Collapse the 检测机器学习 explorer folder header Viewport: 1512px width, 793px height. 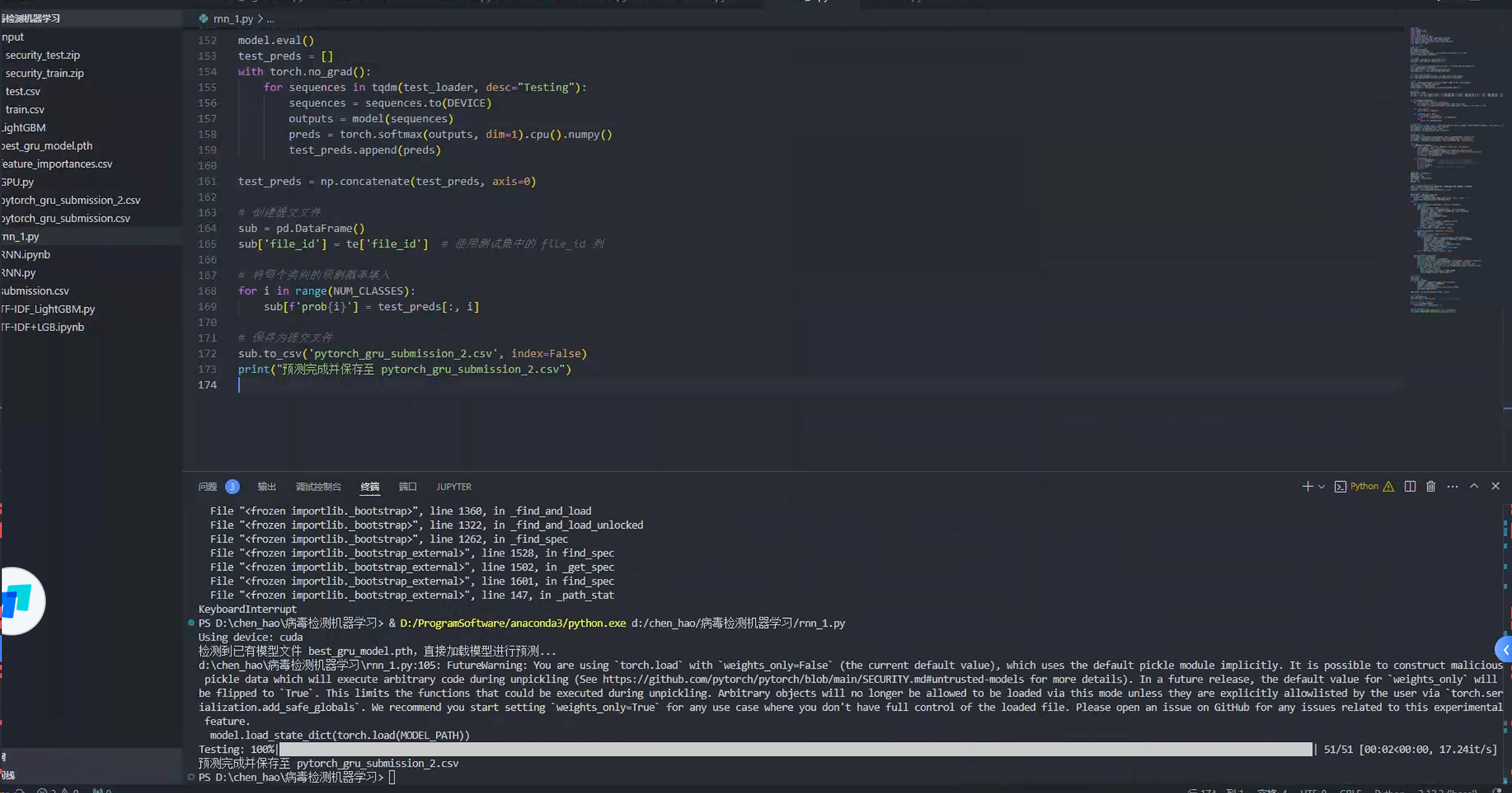coord(91,18)
